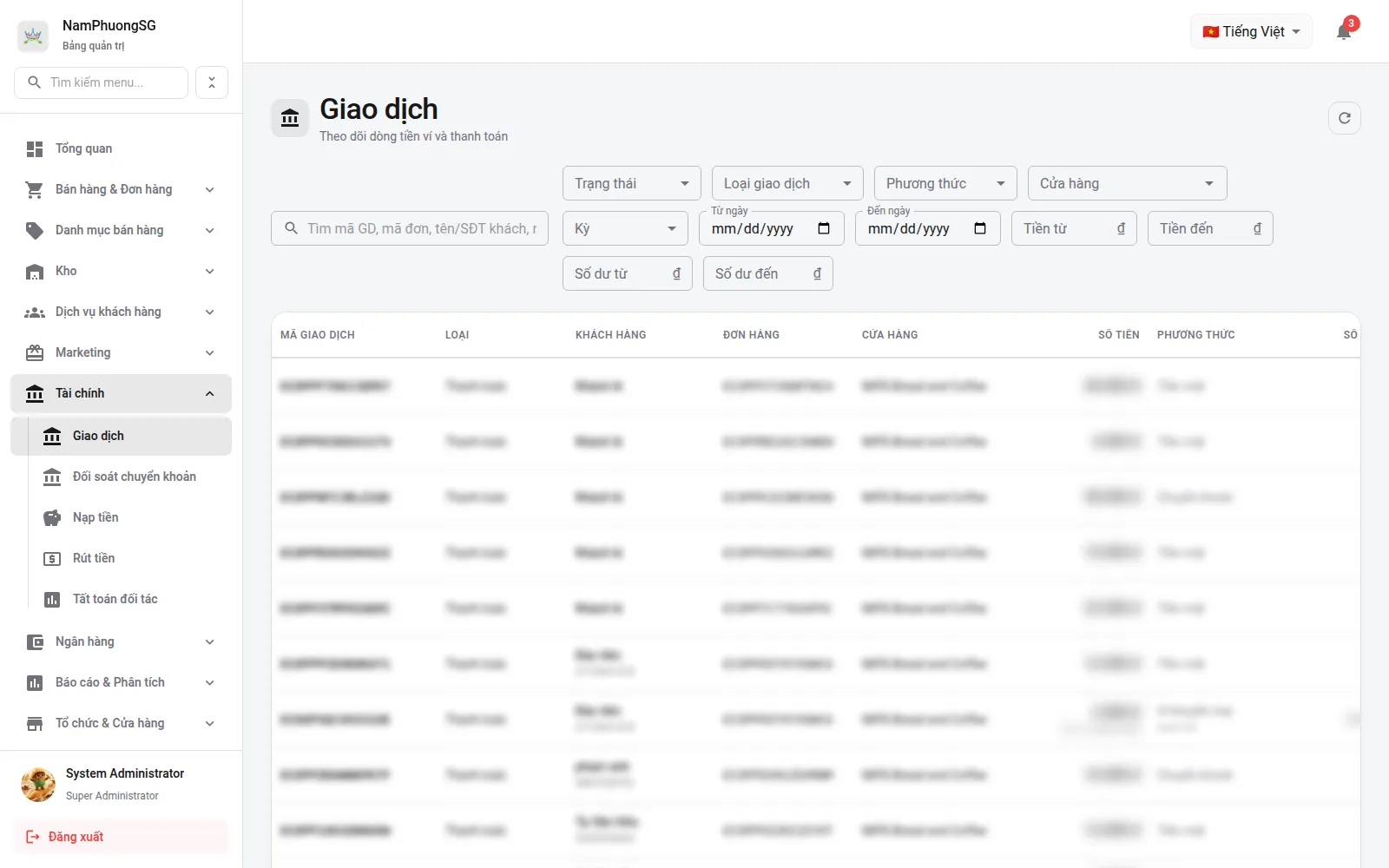1389x868 pixels.
Task: Expand the Marketing menu
Action: 121,352
